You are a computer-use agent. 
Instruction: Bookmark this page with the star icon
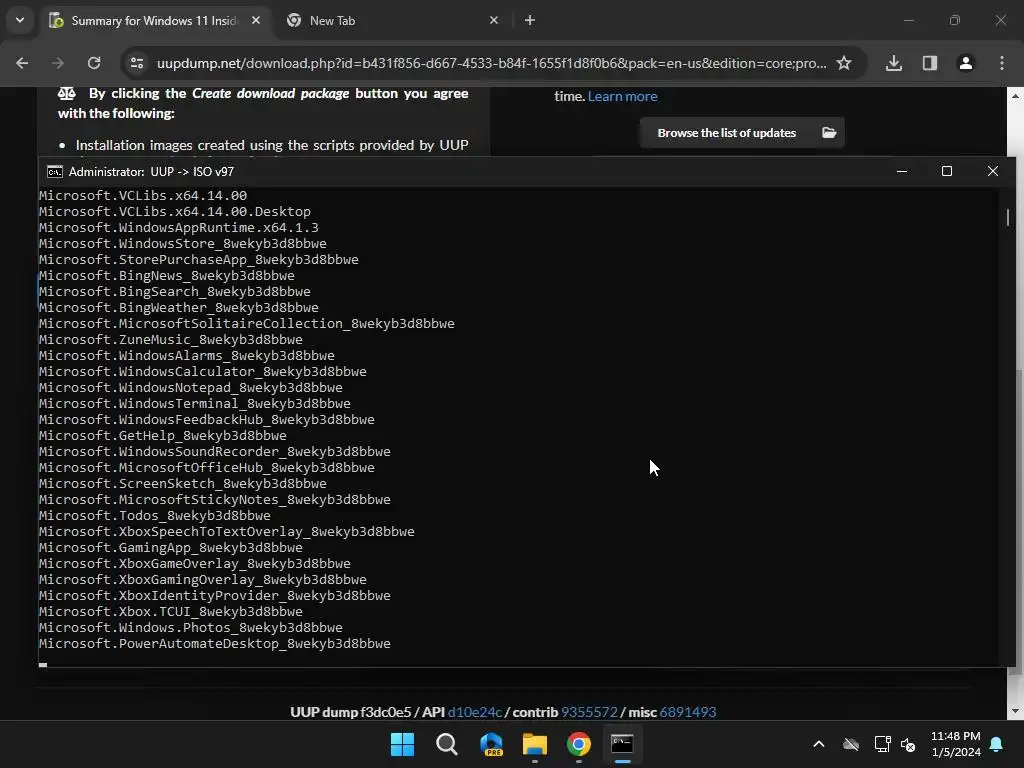pyautogui.click(x=844, y=63)
